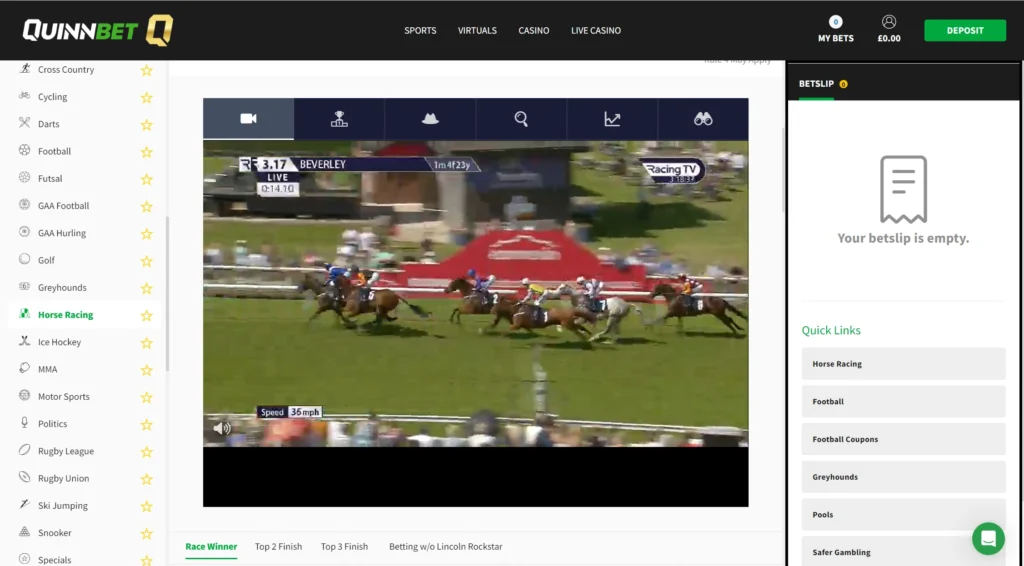Screen dimensions: 1024x566
Task: Favourite Cross Country with its star
Action: coord(147,70)
